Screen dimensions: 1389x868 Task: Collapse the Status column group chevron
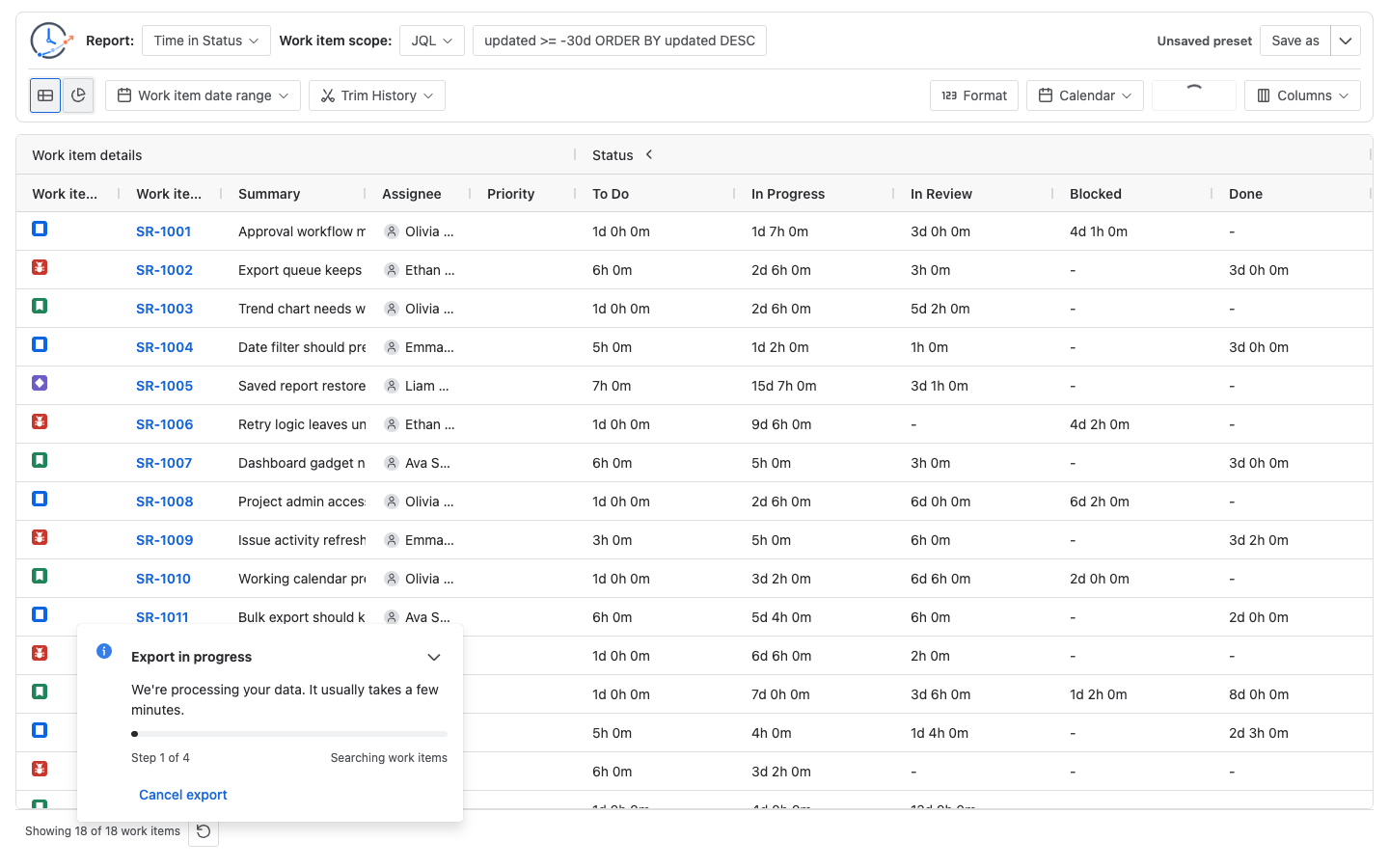pyautogui.click(x=649, y=154)
